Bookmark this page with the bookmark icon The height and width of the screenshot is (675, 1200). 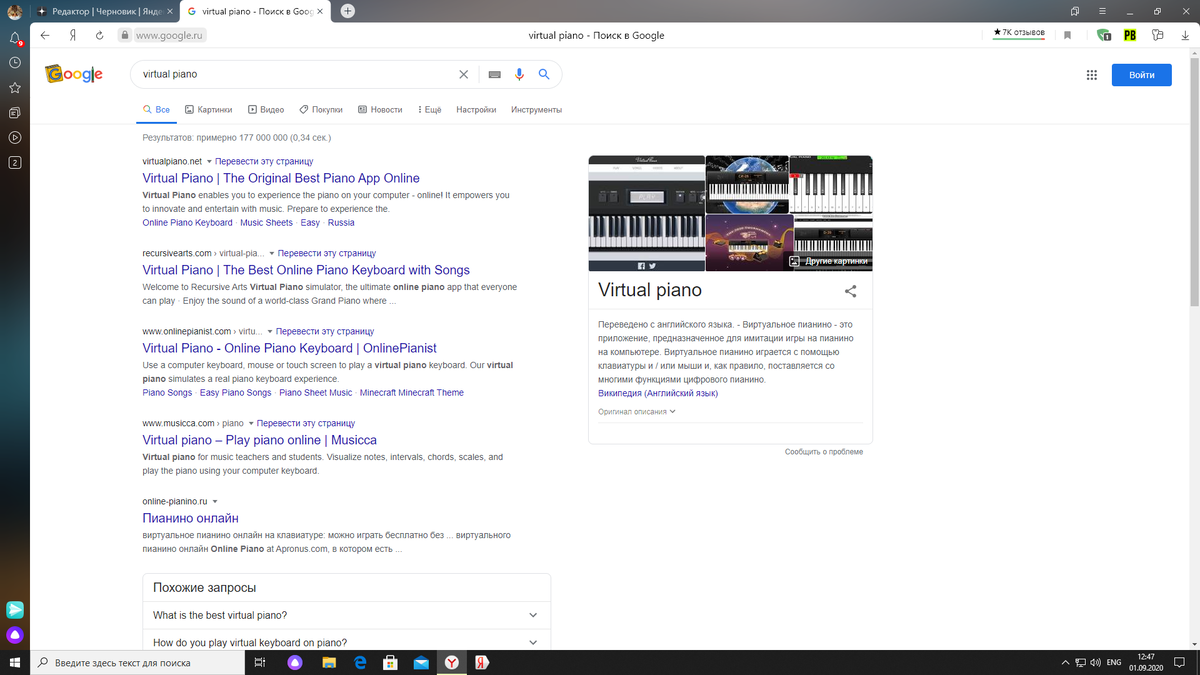coord(1068,35)
